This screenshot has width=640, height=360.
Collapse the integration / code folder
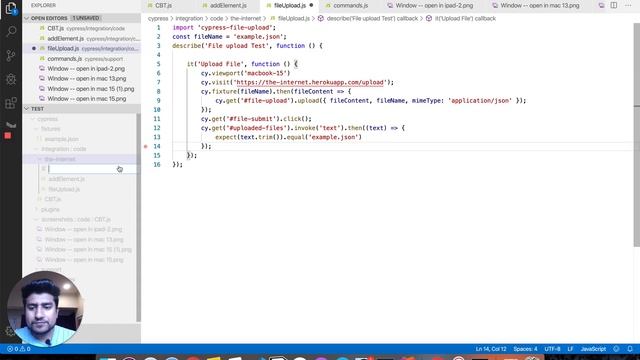point(36,149)
